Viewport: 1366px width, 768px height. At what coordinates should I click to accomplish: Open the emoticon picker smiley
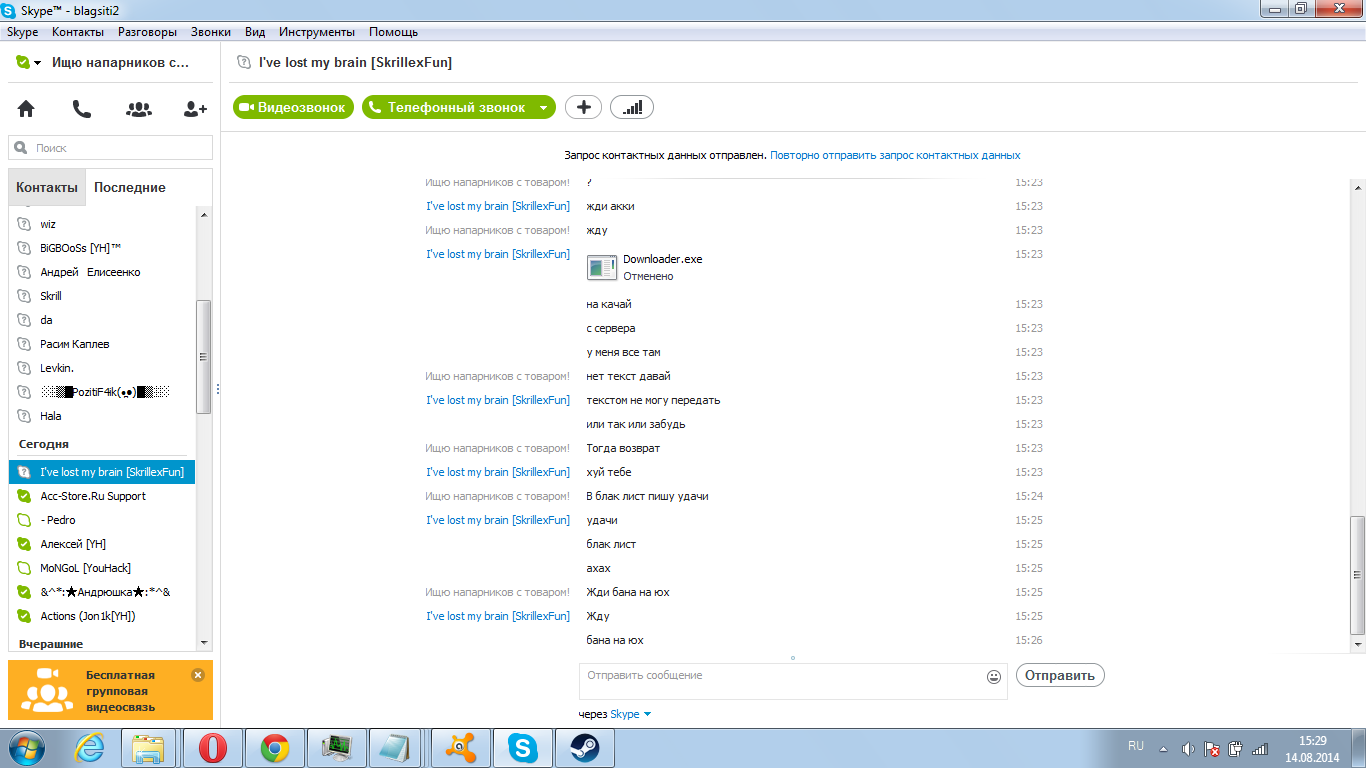(x=994, y=677)
